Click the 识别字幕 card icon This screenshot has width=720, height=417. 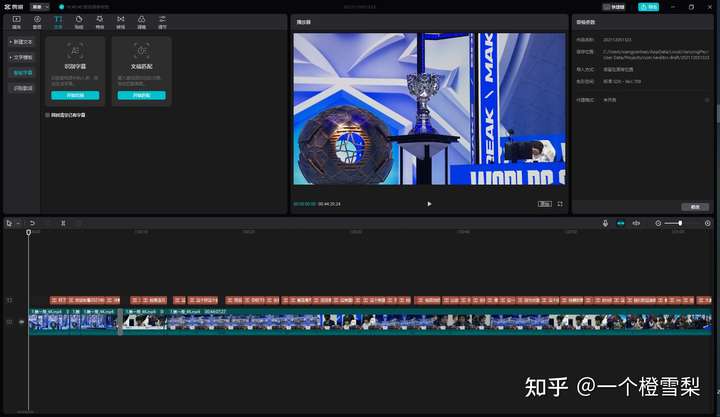click(x=75, y=51)
